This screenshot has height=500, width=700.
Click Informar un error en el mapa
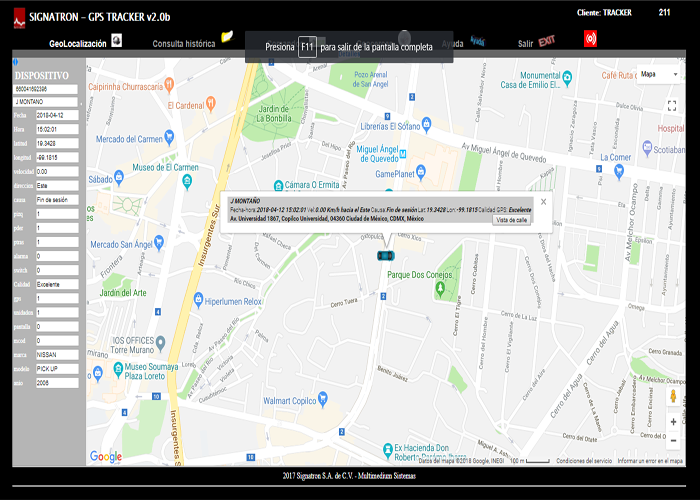(x=650, y=461)
